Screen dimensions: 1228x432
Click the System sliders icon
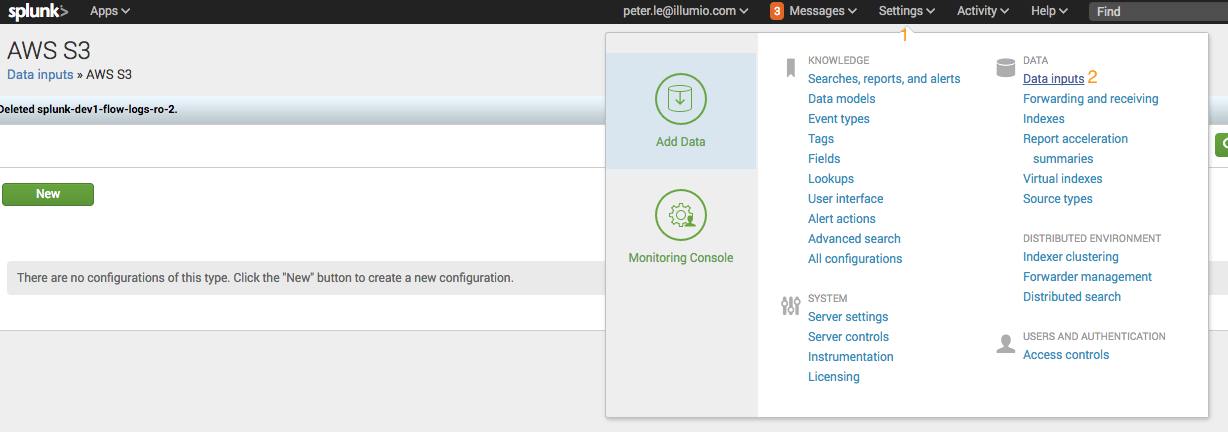tap(790, 306)
